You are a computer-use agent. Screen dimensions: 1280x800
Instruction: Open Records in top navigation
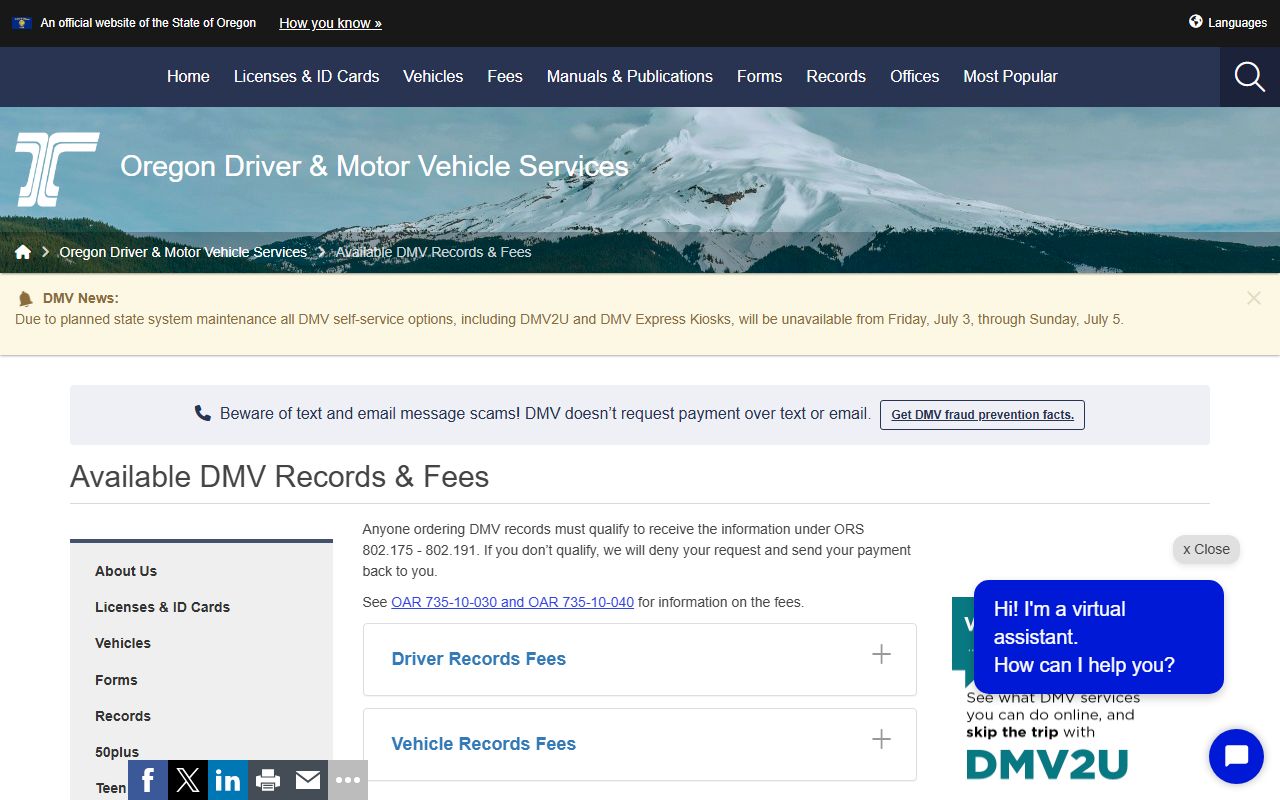(x=836, y=76)
